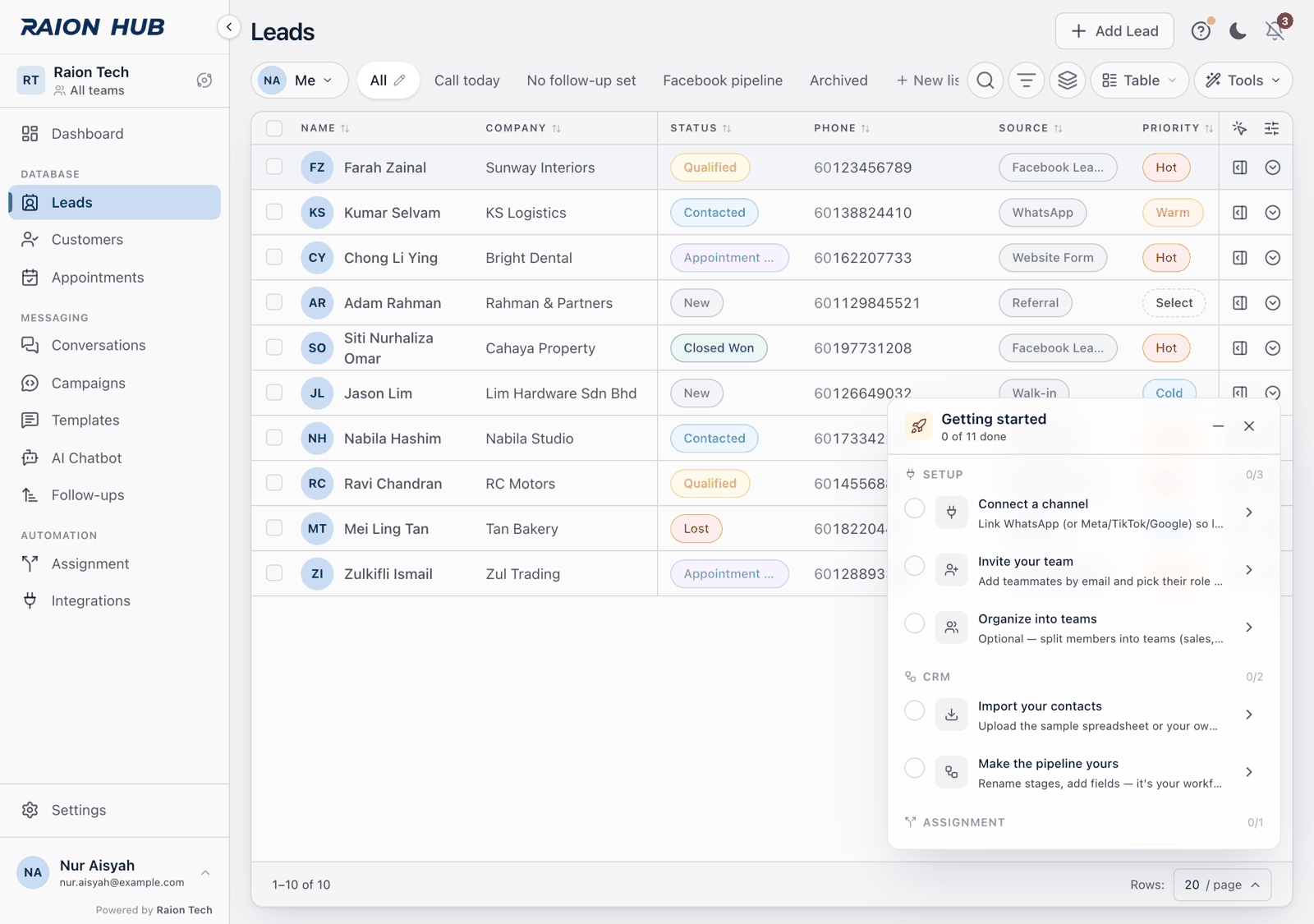Open the rows per page selector
This screenshot has width=1314, height=924.
coord(1222,885)
